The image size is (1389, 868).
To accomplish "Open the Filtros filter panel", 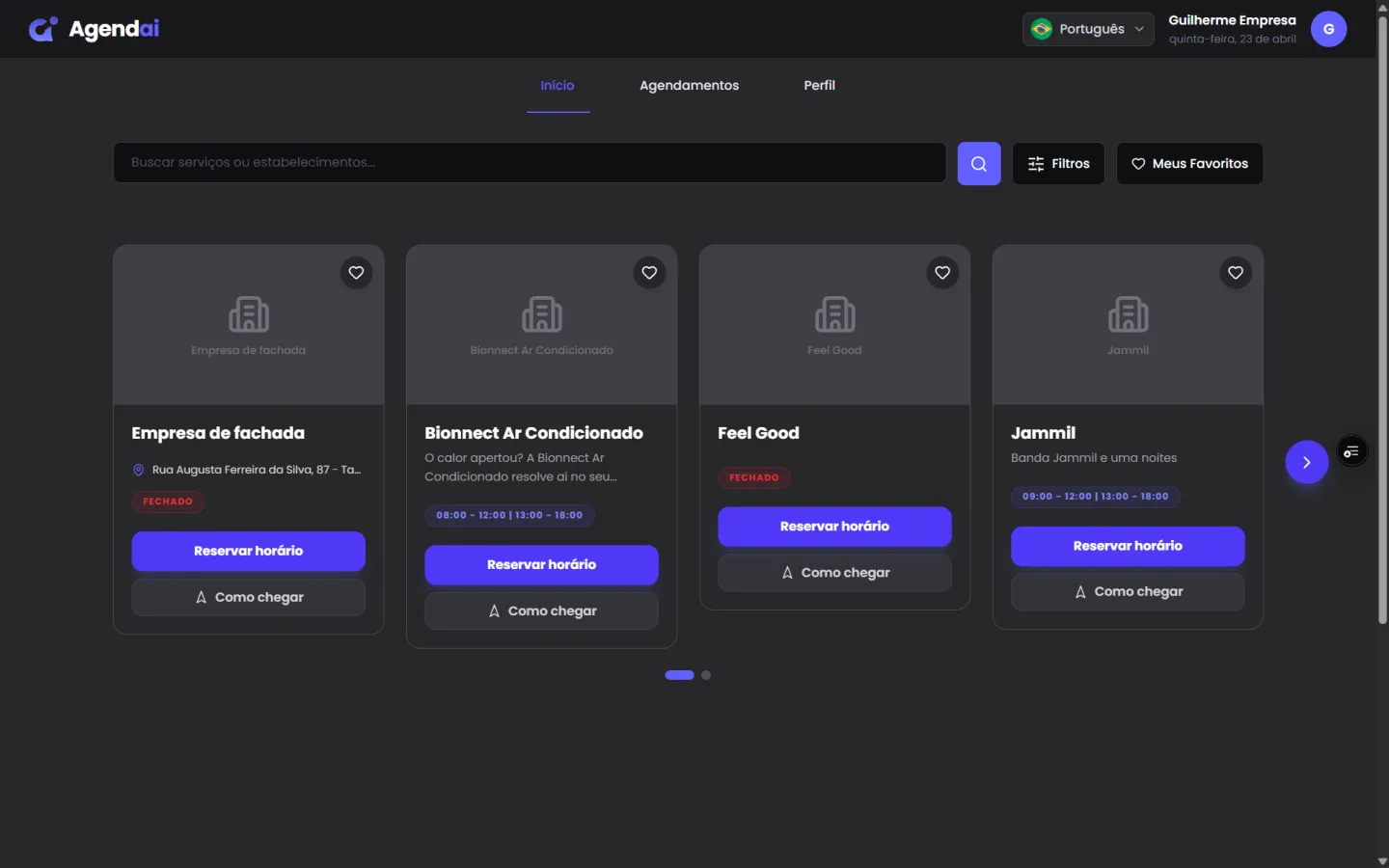I will [1058, 164].
